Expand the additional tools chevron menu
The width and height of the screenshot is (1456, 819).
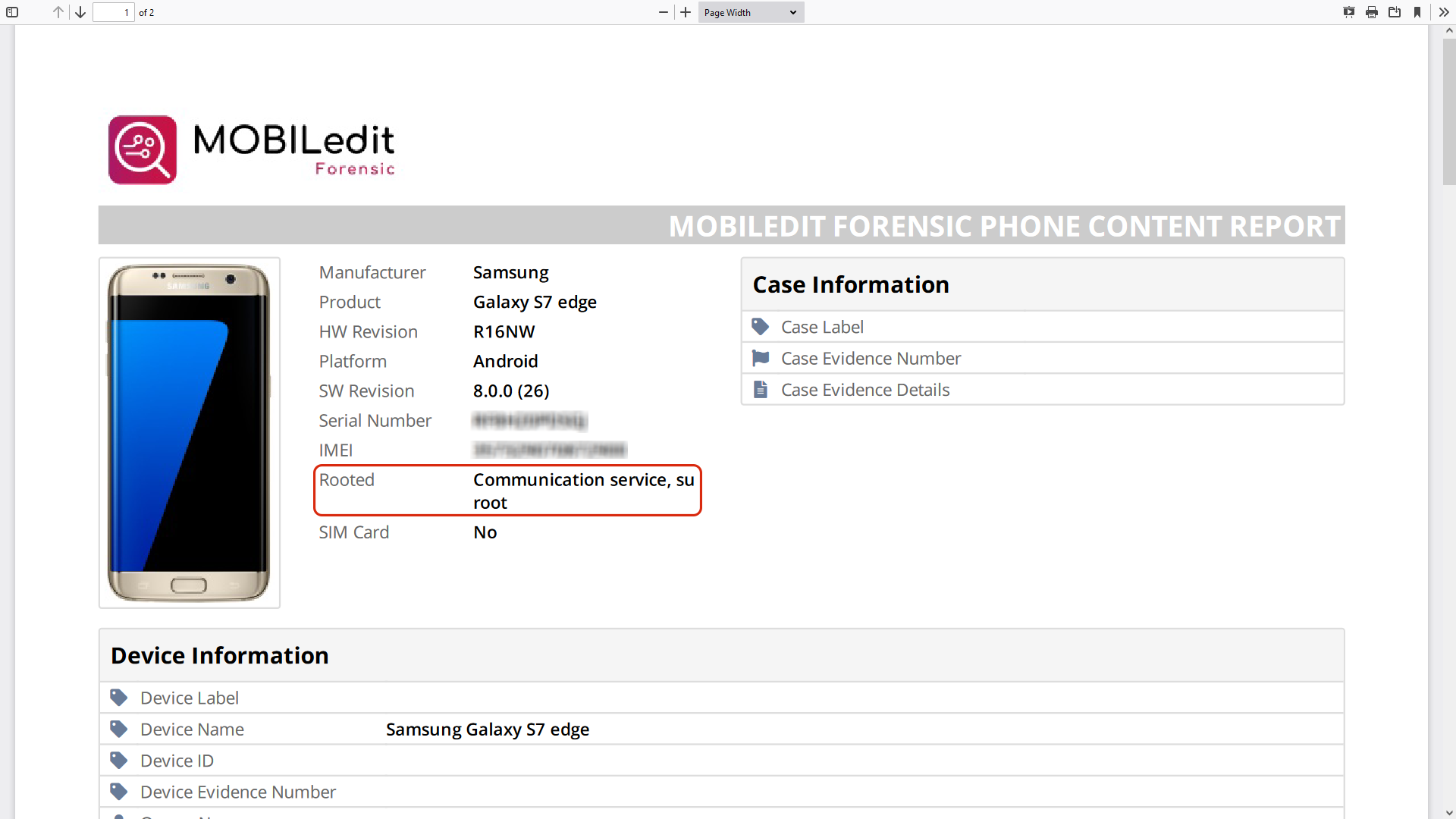(x=1443, y=12)
